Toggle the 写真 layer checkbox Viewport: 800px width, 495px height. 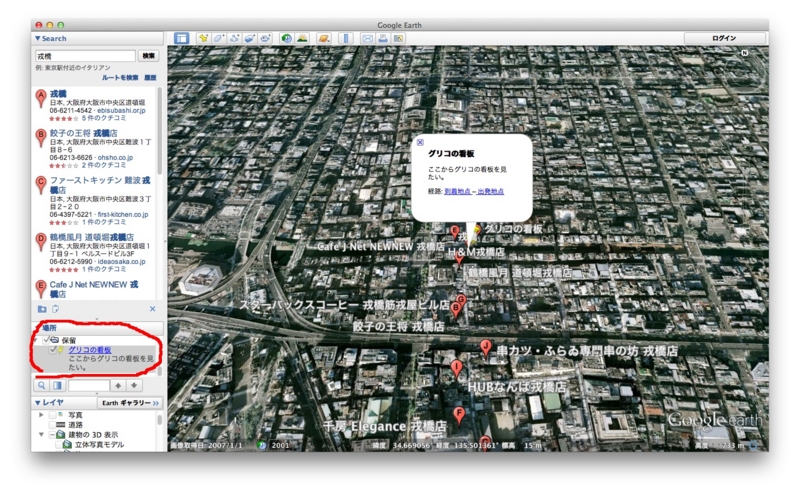[x=52, y=415]
